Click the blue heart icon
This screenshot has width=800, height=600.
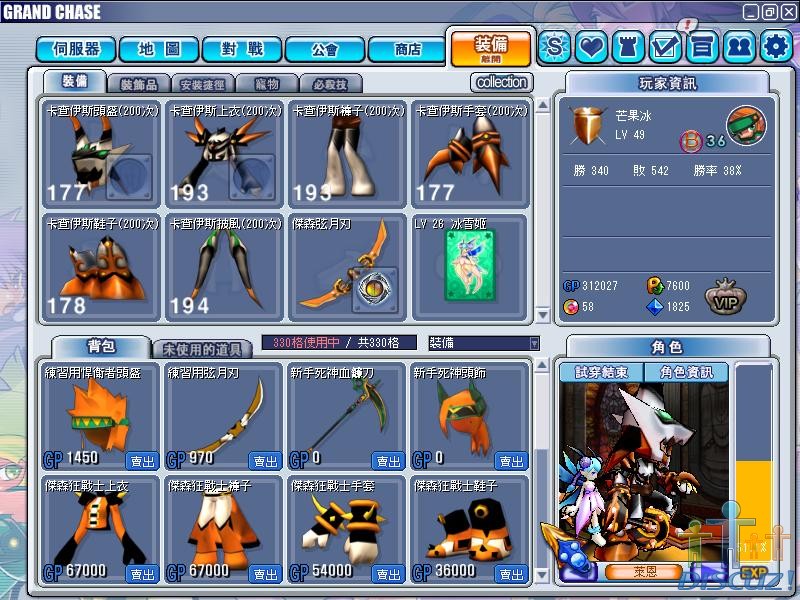591,47
